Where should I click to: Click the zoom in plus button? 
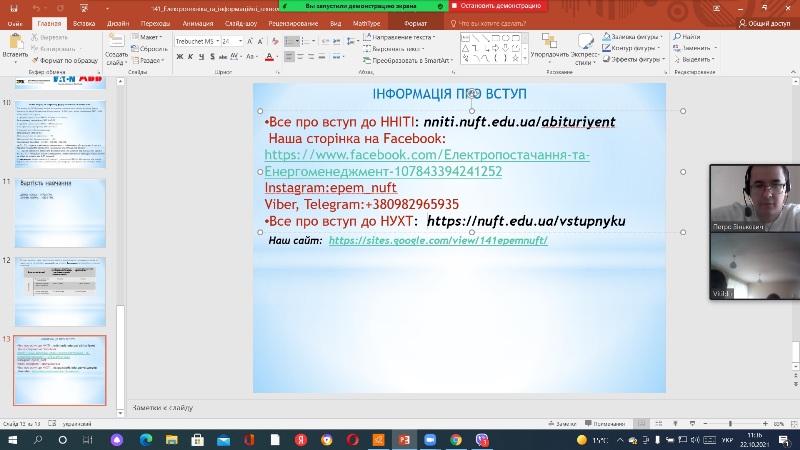[x=765, y=423]
